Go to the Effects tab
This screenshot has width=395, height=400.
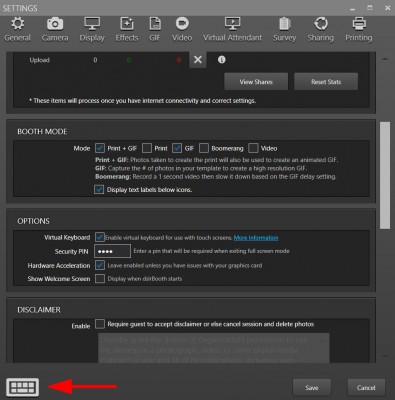point(127,30)
